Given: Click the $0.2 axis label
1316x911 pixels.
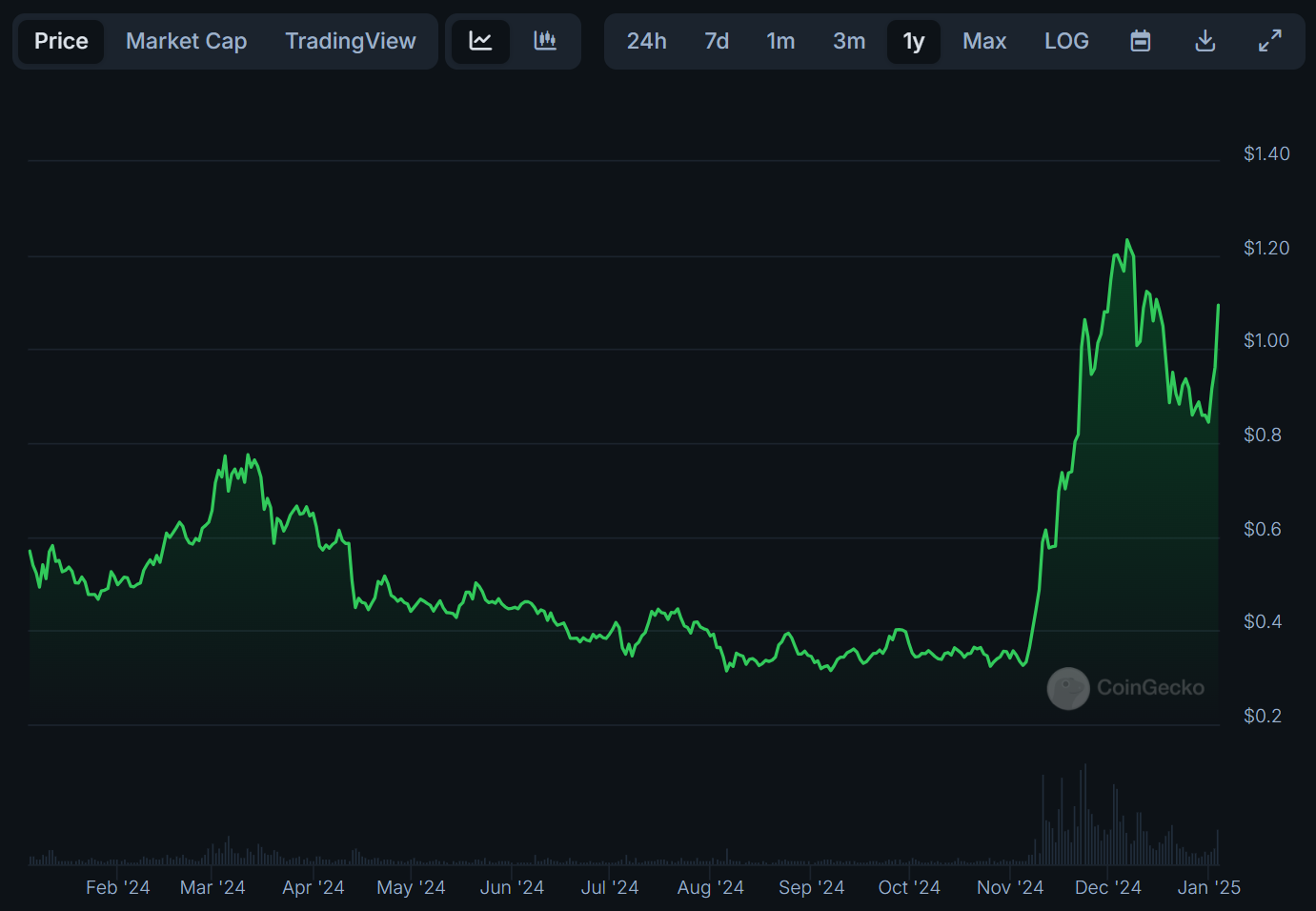Looking at the screenshot, I should [x=1263, y=716].
